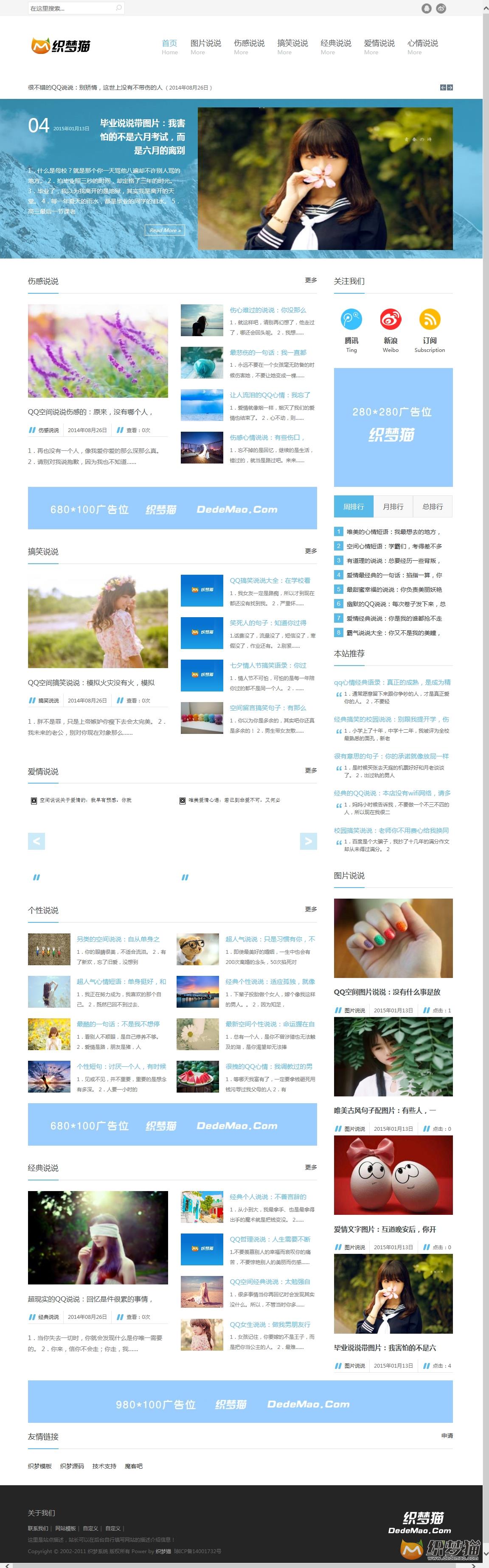Click next arrow in 爱情说说 carousel
The height and width of the screenshot is (1568, 489).
308,841
